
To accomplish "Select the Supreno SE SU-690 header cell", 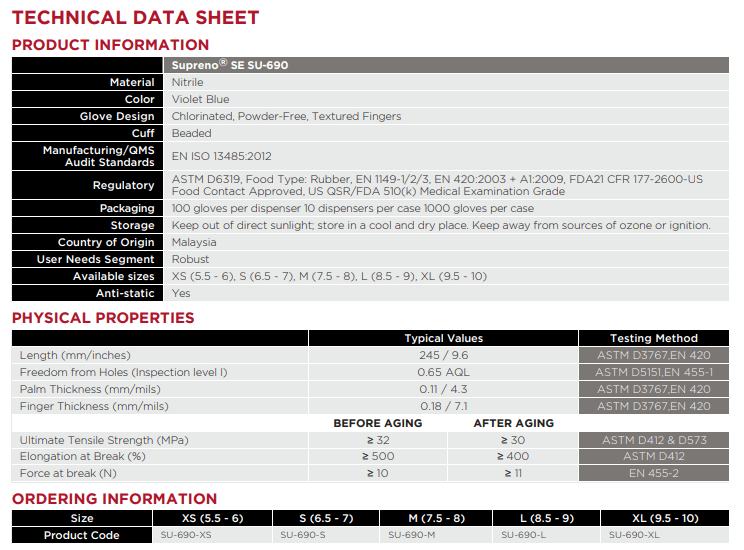I will tap(231, 65).
